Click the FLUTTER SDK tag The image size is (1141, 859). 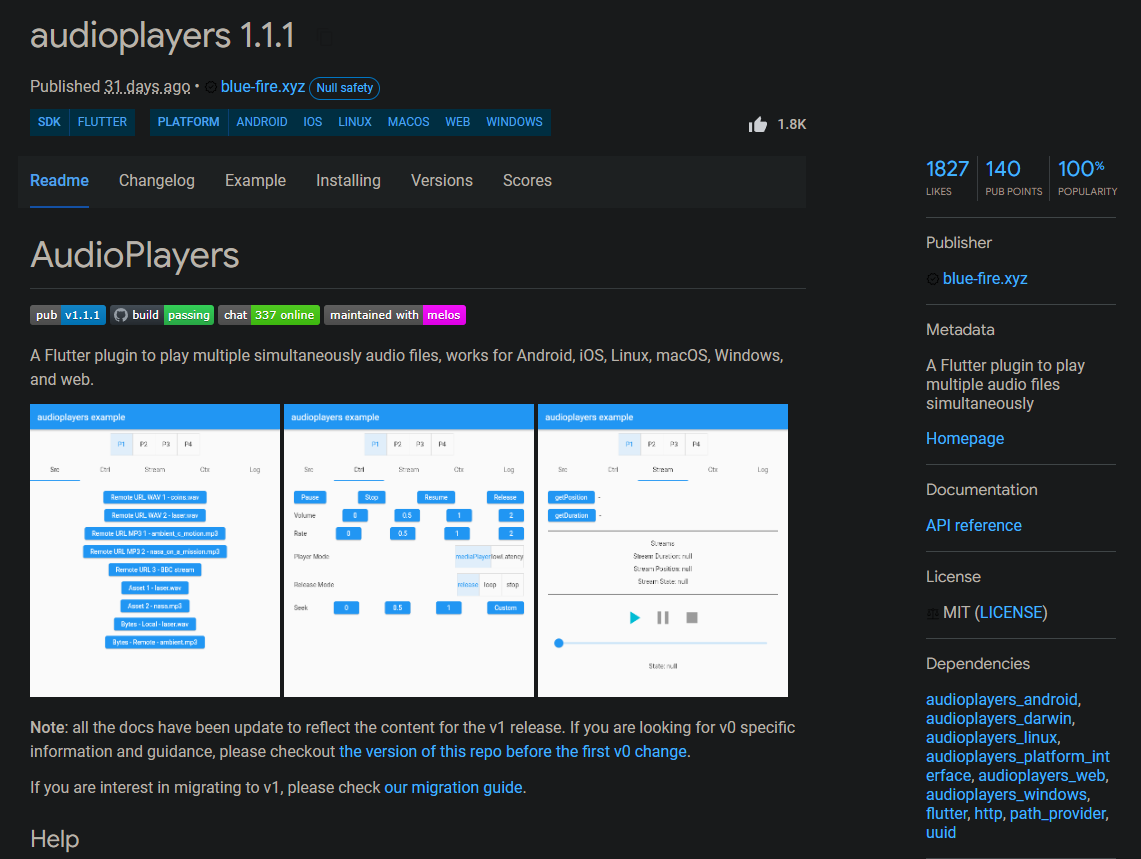pyautogui.click(x=102, y=122)
